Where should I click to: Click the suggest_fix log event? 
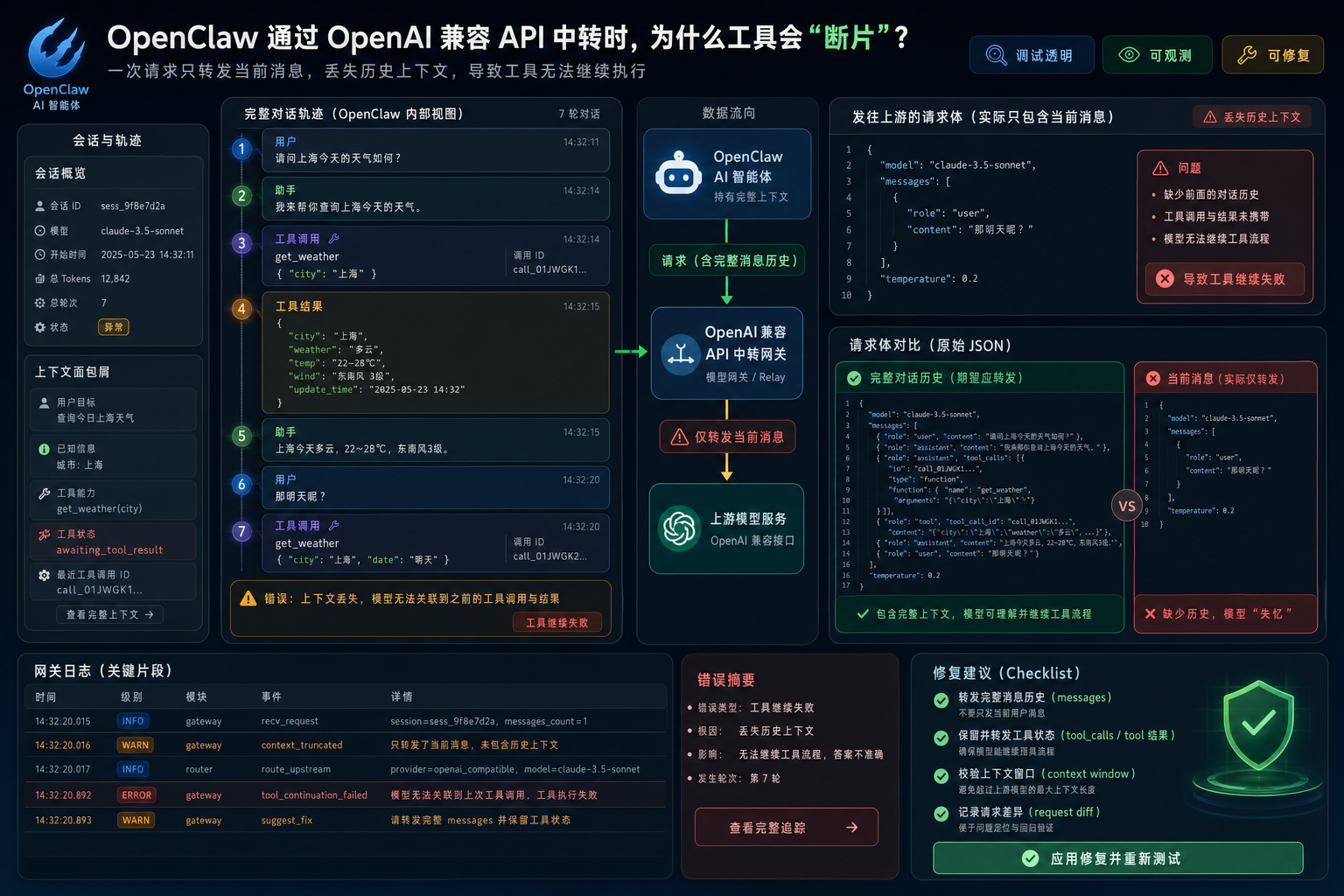[287, 821]
